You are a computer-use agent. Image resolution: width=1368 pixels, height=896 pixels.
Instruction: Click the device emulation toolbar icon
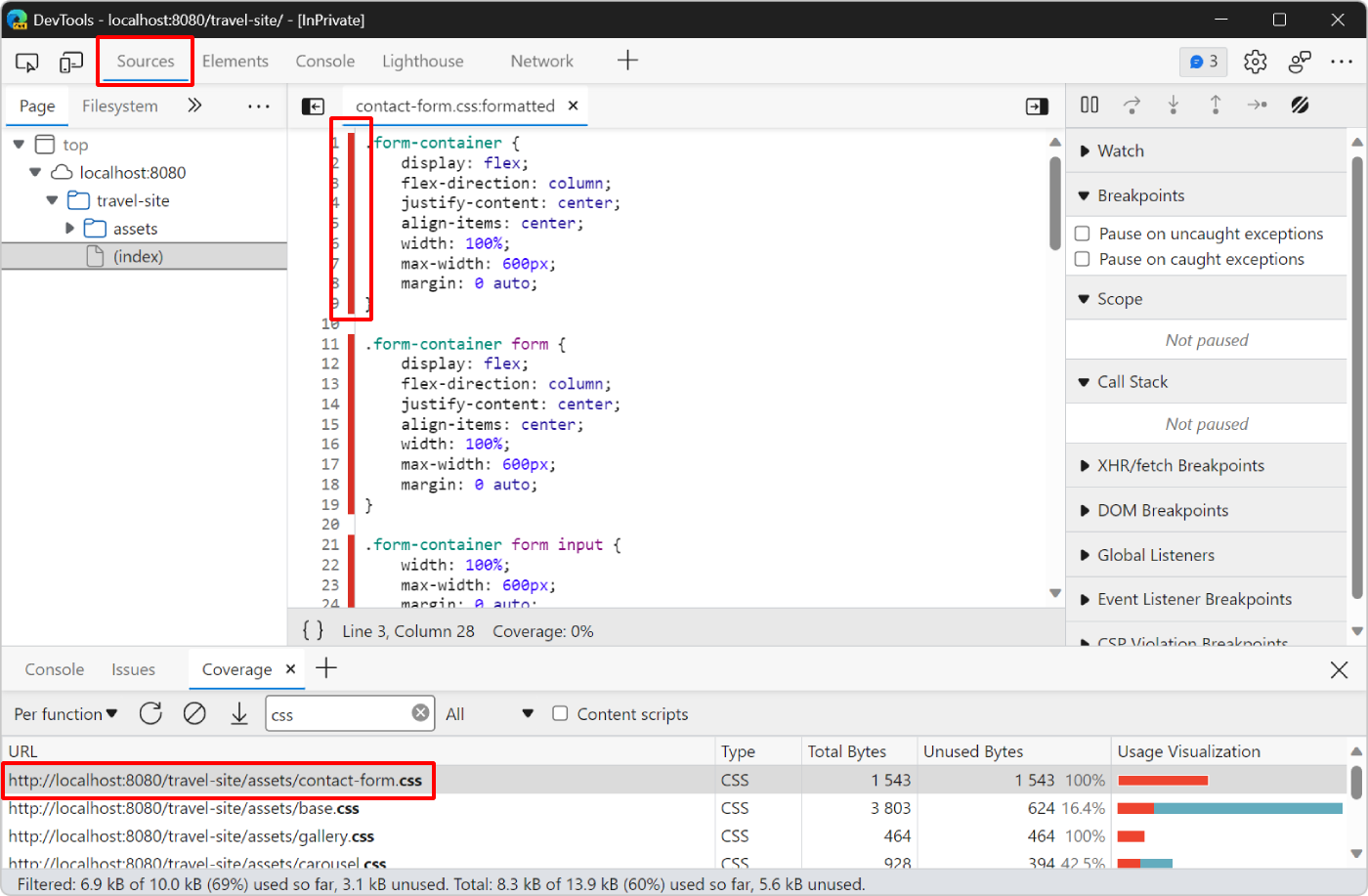69,61
